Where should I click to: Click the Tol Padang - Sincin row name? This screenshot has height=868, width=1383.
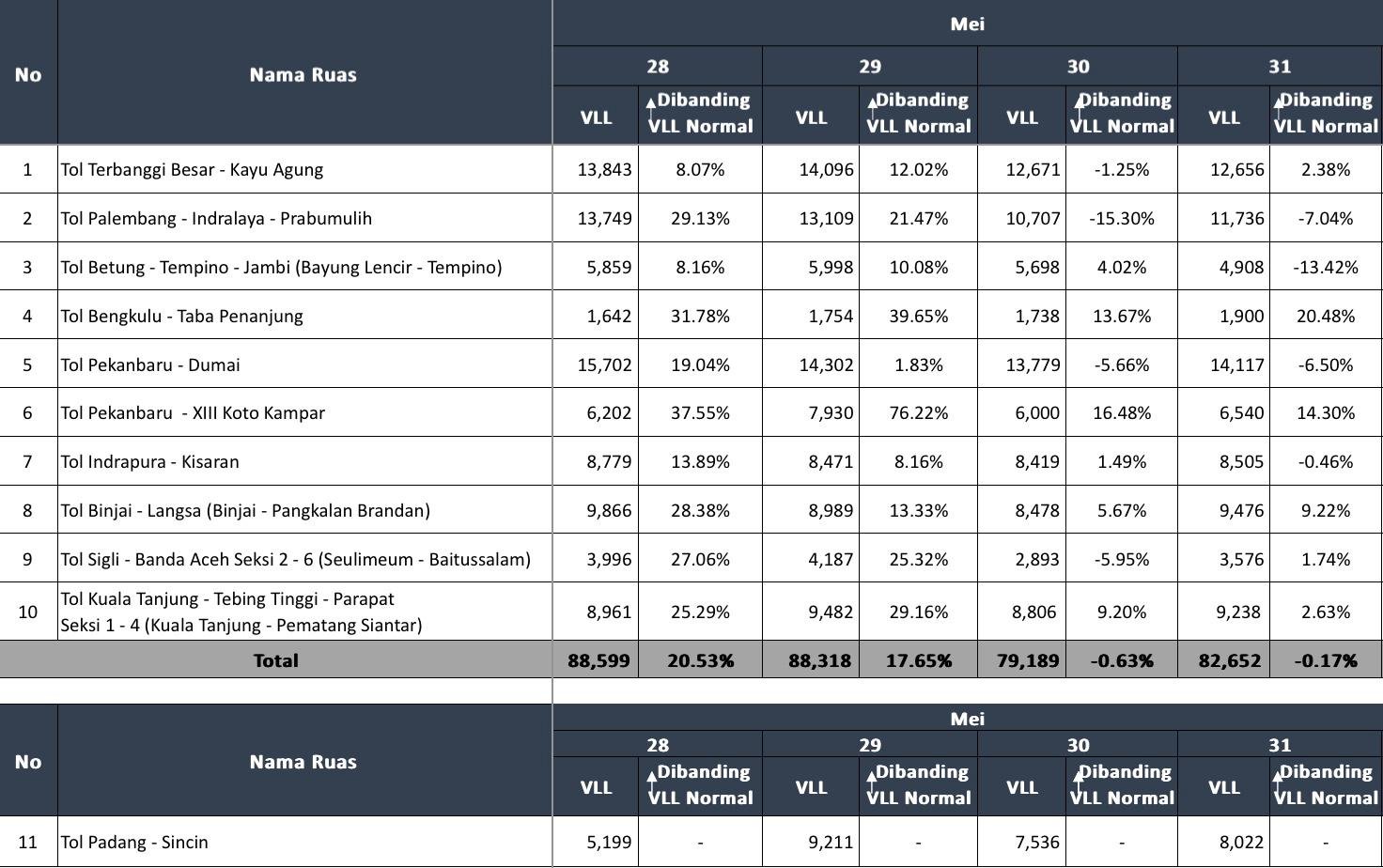[134, 842]
